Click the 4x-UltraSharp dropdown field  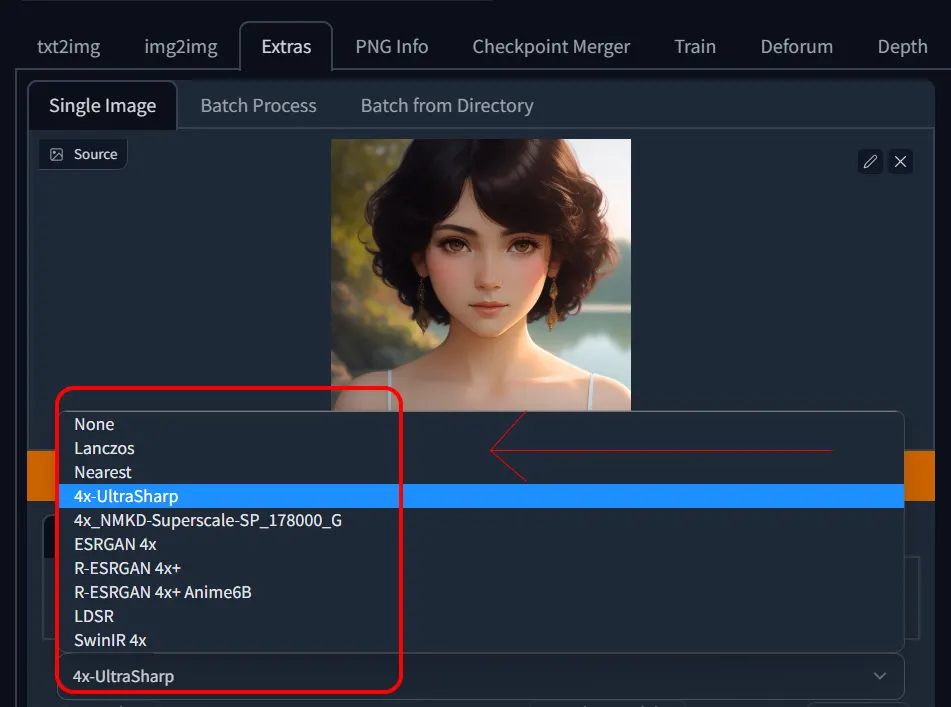tap(482, 676)
